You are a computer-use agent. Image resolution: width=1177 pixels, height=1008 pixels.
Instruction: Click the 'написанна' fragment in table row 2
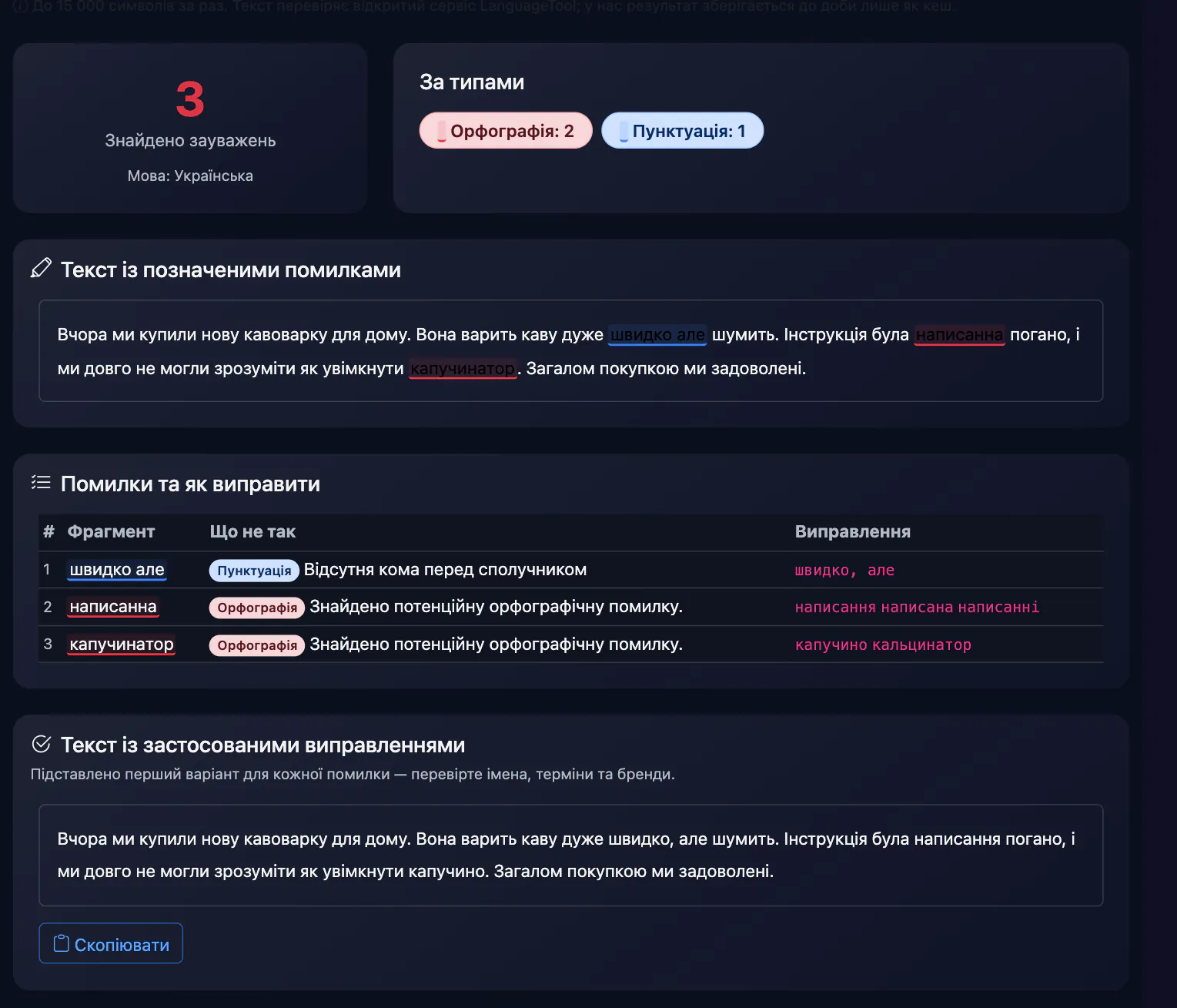point(113,607)
